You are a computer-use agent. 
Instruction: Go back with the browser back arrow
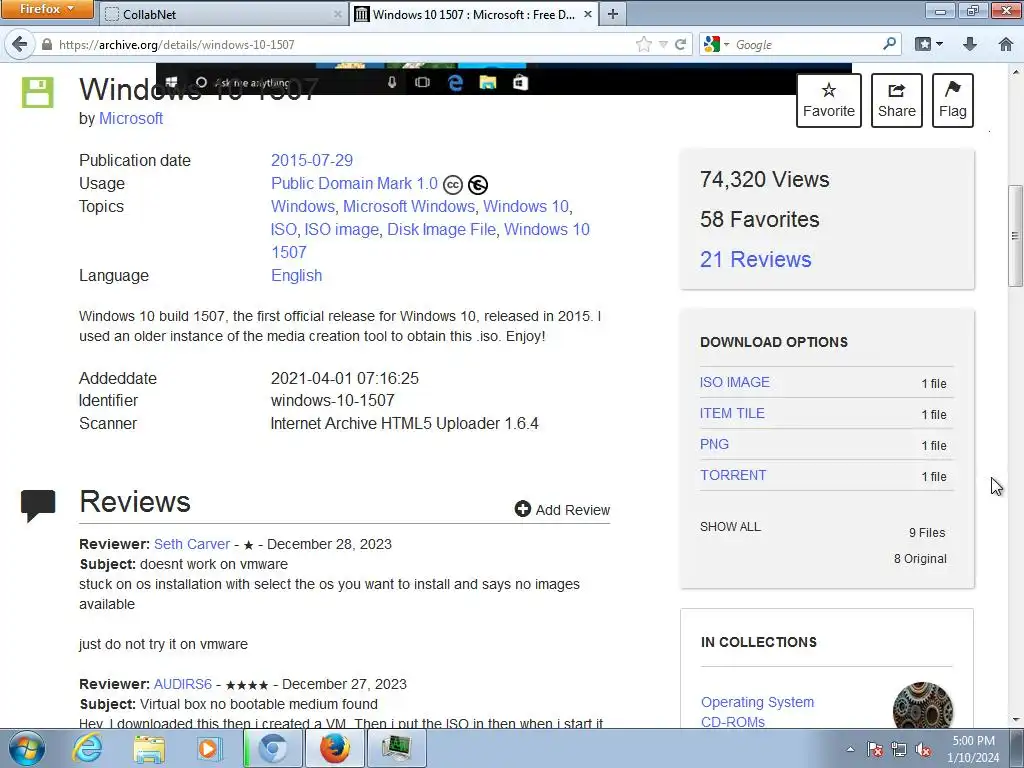20,44
